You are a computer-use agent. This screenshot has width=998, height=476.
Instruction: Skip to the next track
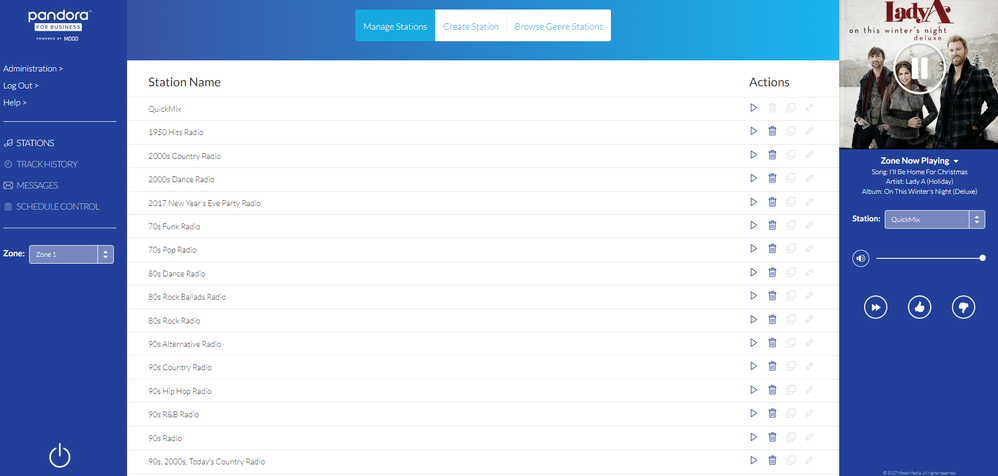[875, 308]
